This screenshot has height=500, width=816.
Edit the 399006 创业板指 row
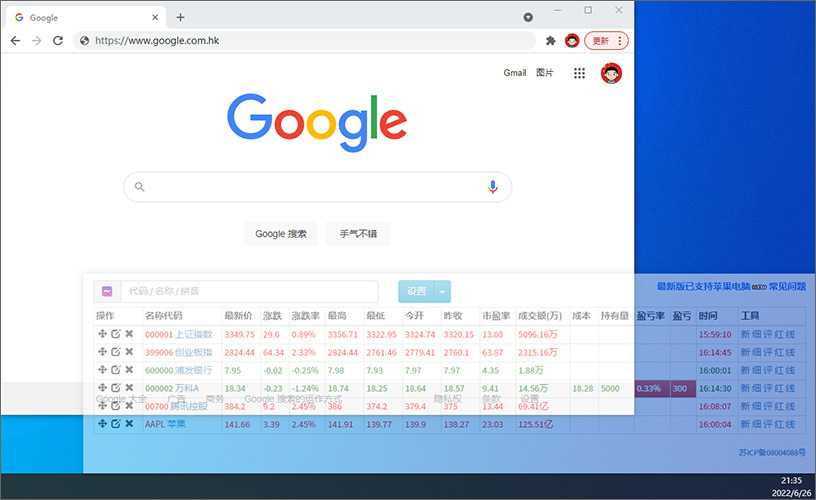116,352
